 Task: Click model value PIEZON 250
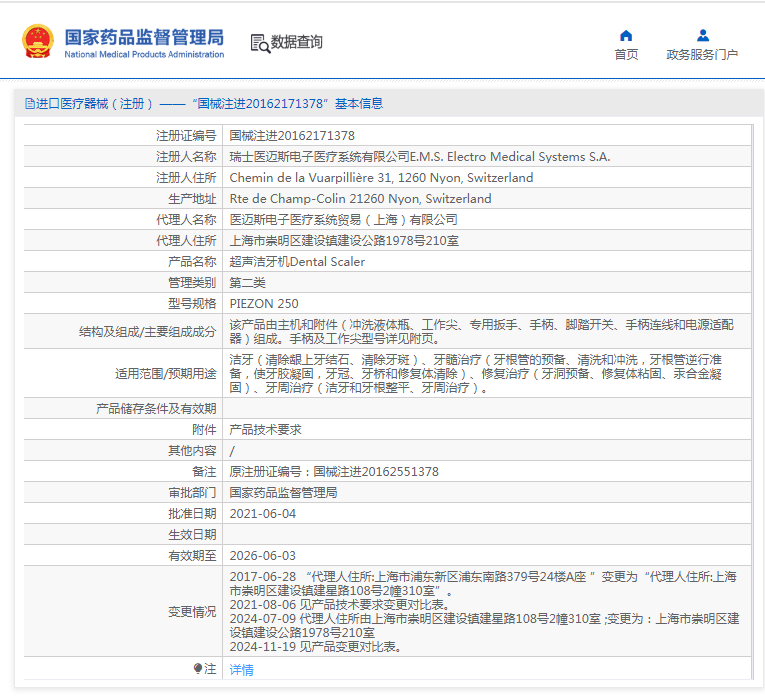pos(264,303)
